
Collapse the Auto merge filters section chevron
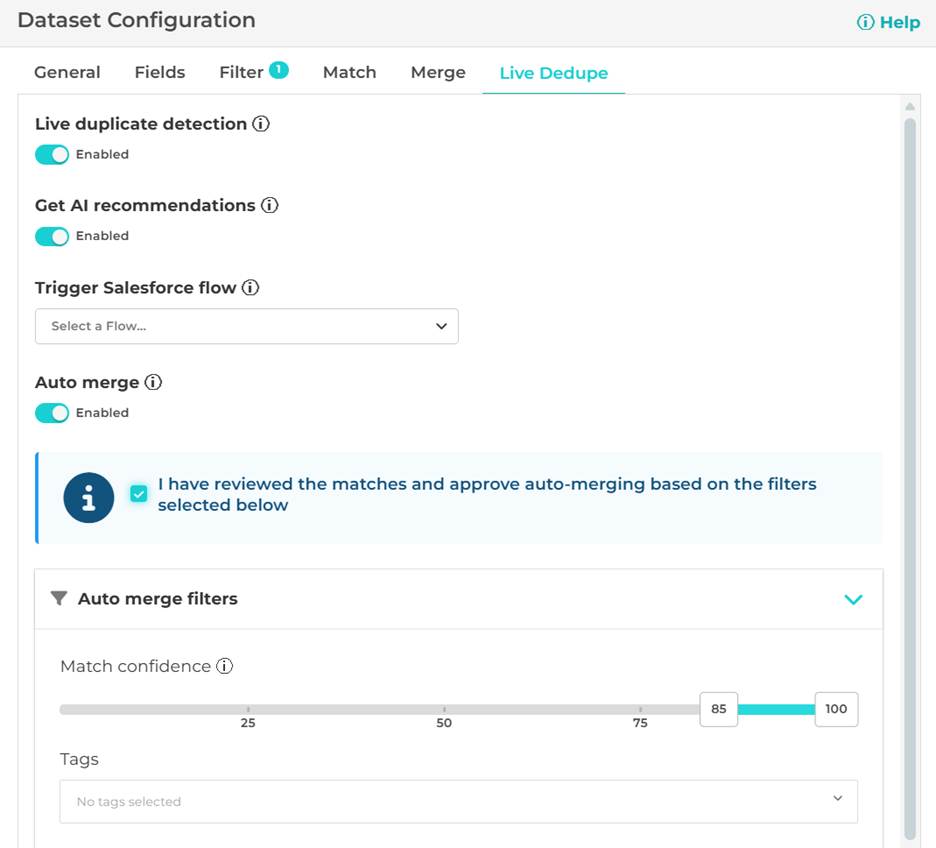coord(853,599)
